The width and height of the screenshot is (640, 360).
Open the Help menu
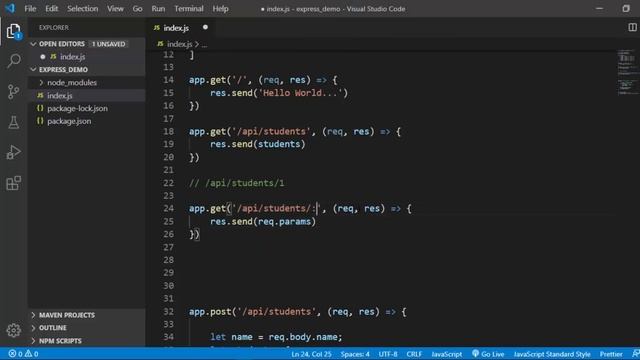(x=220, y=9)
